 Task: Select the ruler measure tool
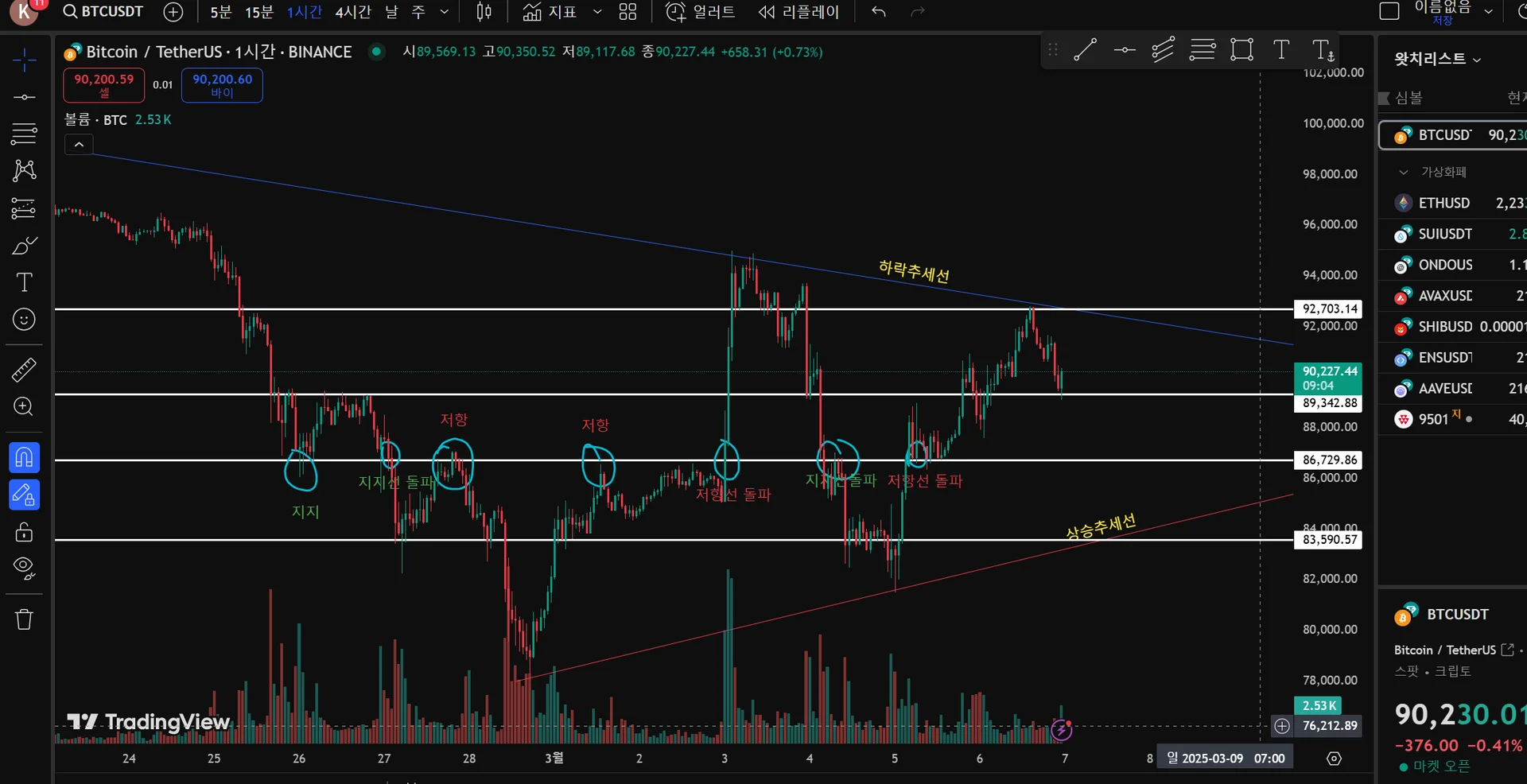point(24,370)
